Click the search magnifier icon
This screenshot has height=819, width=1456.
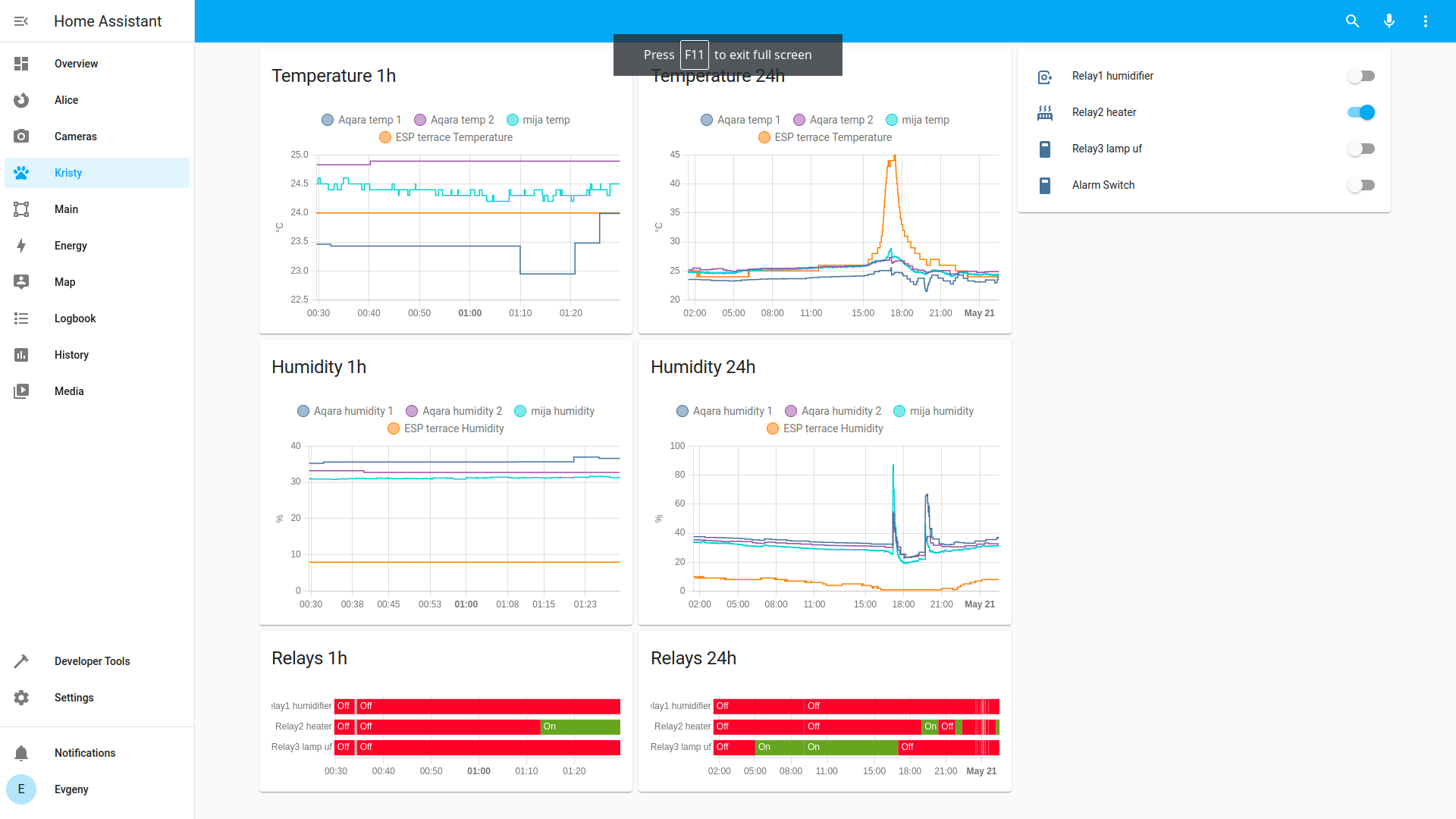point(1352,21)
